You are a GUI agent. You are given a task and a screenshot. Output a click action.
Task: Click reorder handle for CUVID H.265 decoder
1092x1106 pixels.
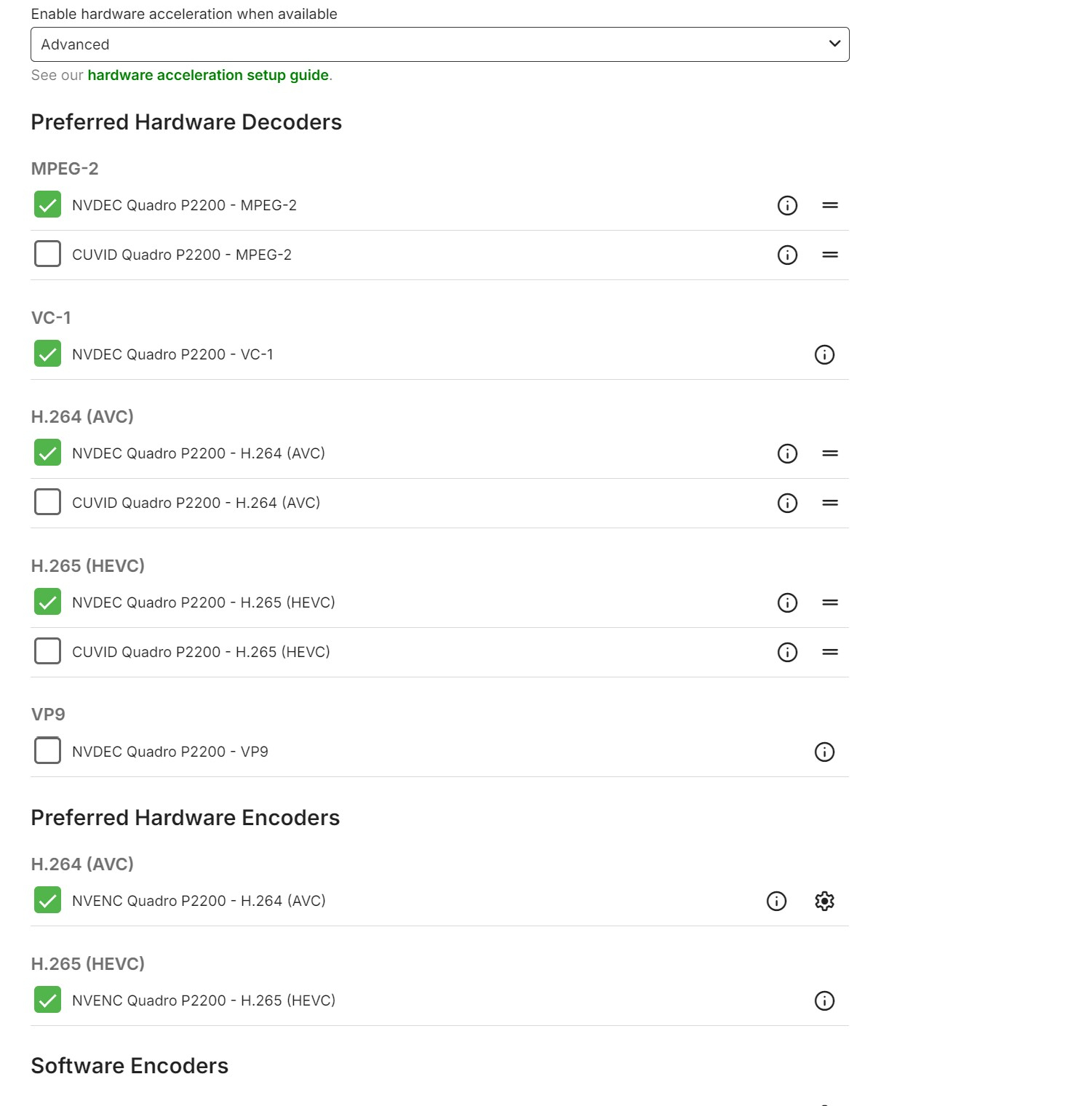(830, 652)
